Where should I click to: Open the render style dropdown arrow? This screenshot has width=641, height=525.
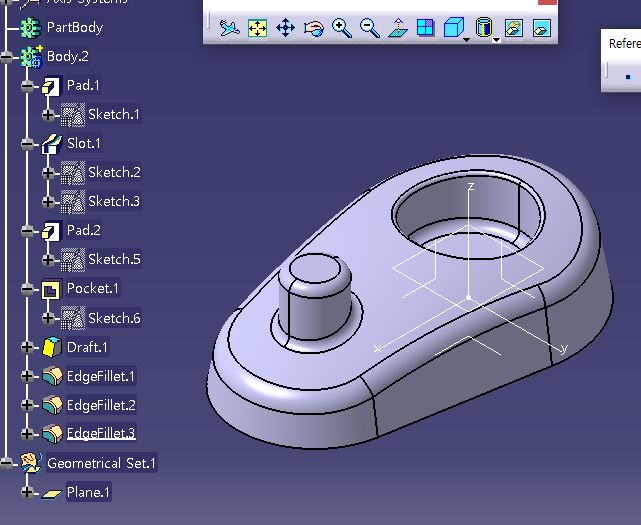click(x=496, y=40)
